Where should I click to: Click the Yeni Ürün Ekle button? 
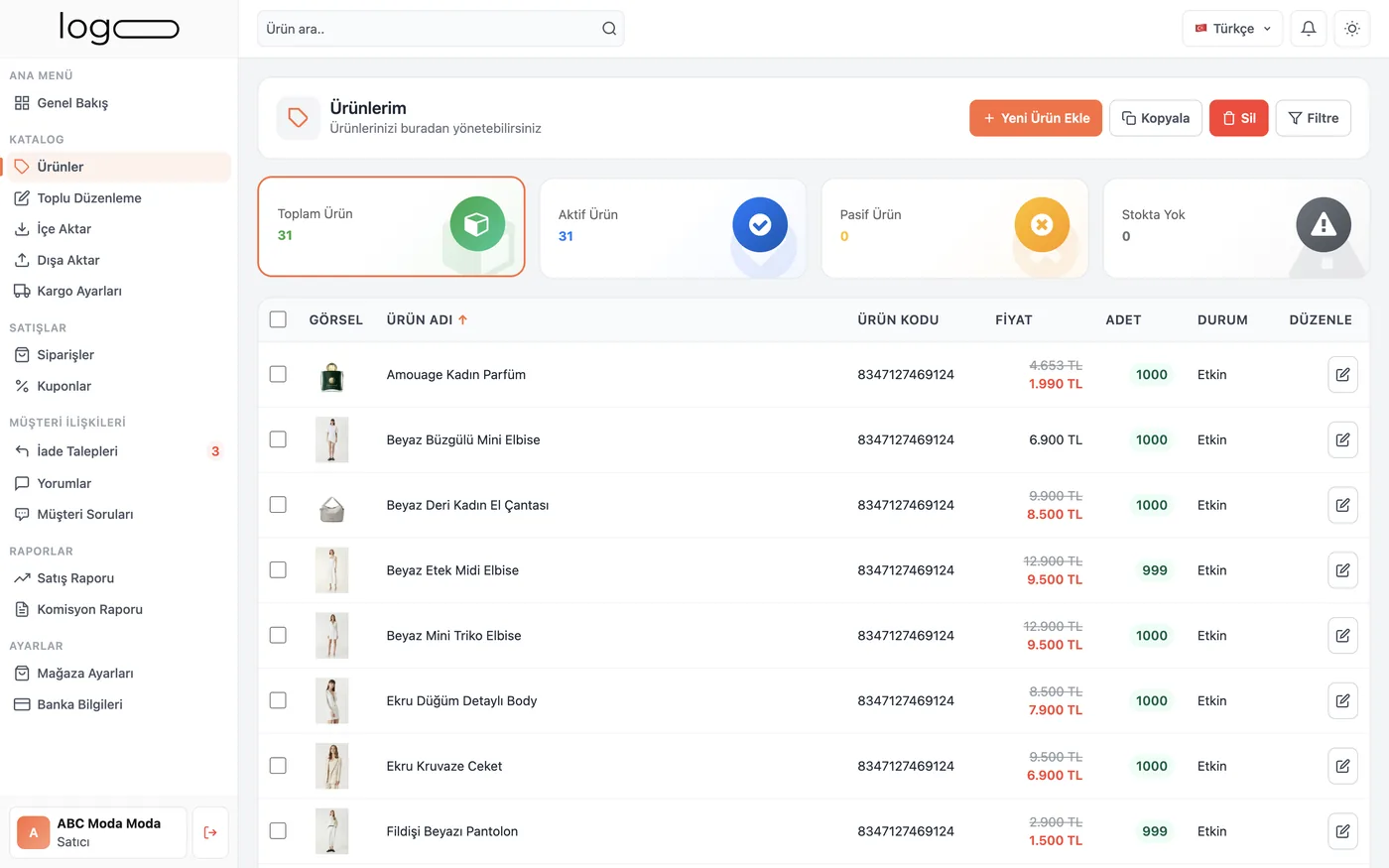[x=1036, y=118]
